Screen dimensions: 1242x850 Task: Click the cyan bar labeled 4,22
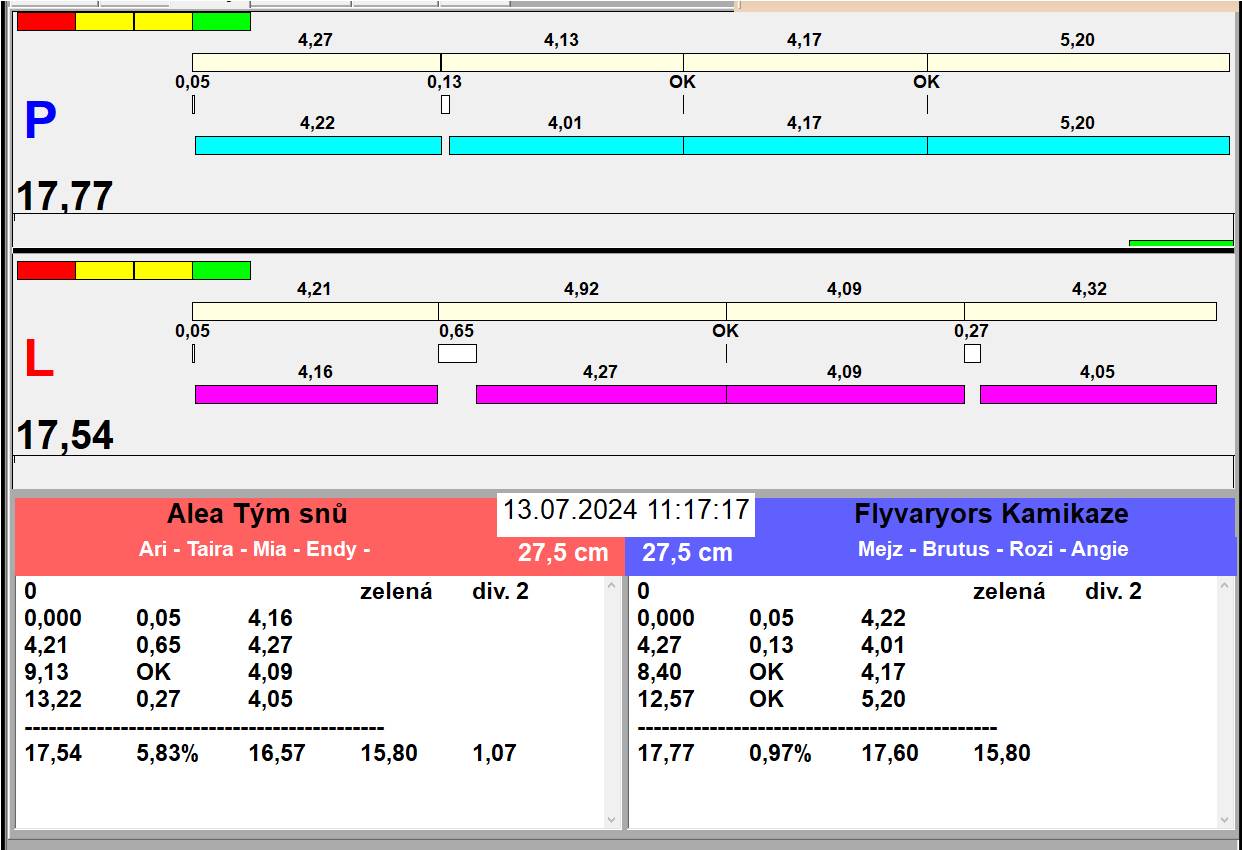pos(317,146)
